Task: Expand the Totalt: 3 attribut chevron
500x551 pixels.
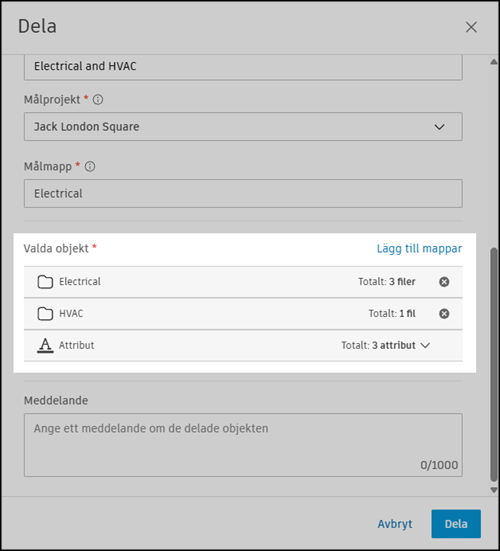Action: pos(425,345)
